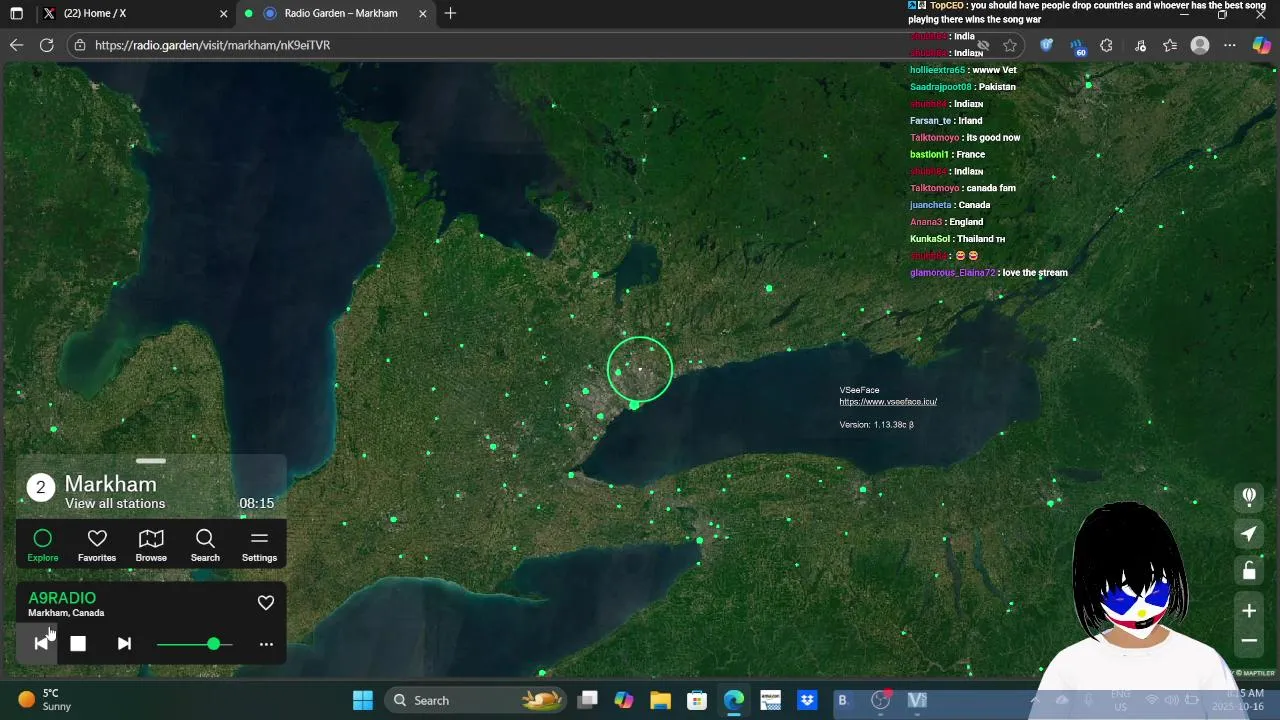Open the blue shield extension icon
The image size is (1280, 720).
[1046, 45]
